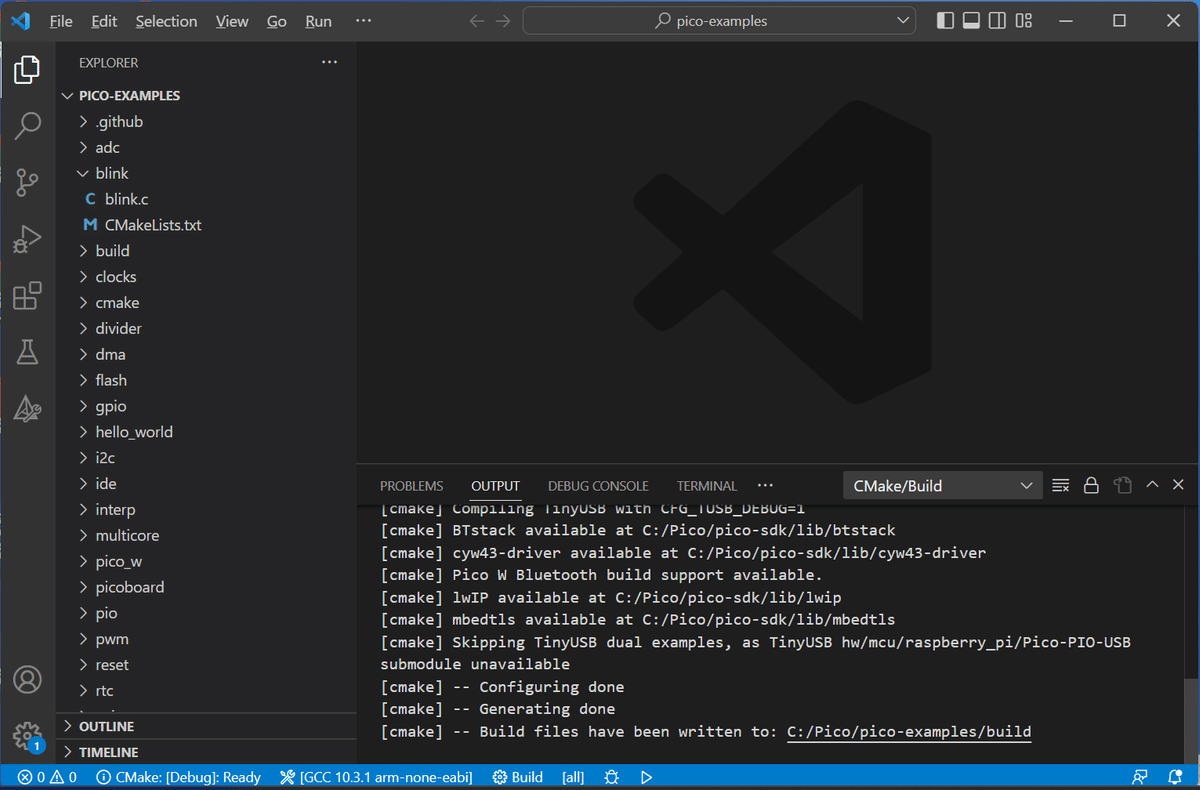1200x790 pixels.
Task: Open the View menu
Action: (232, 21)
